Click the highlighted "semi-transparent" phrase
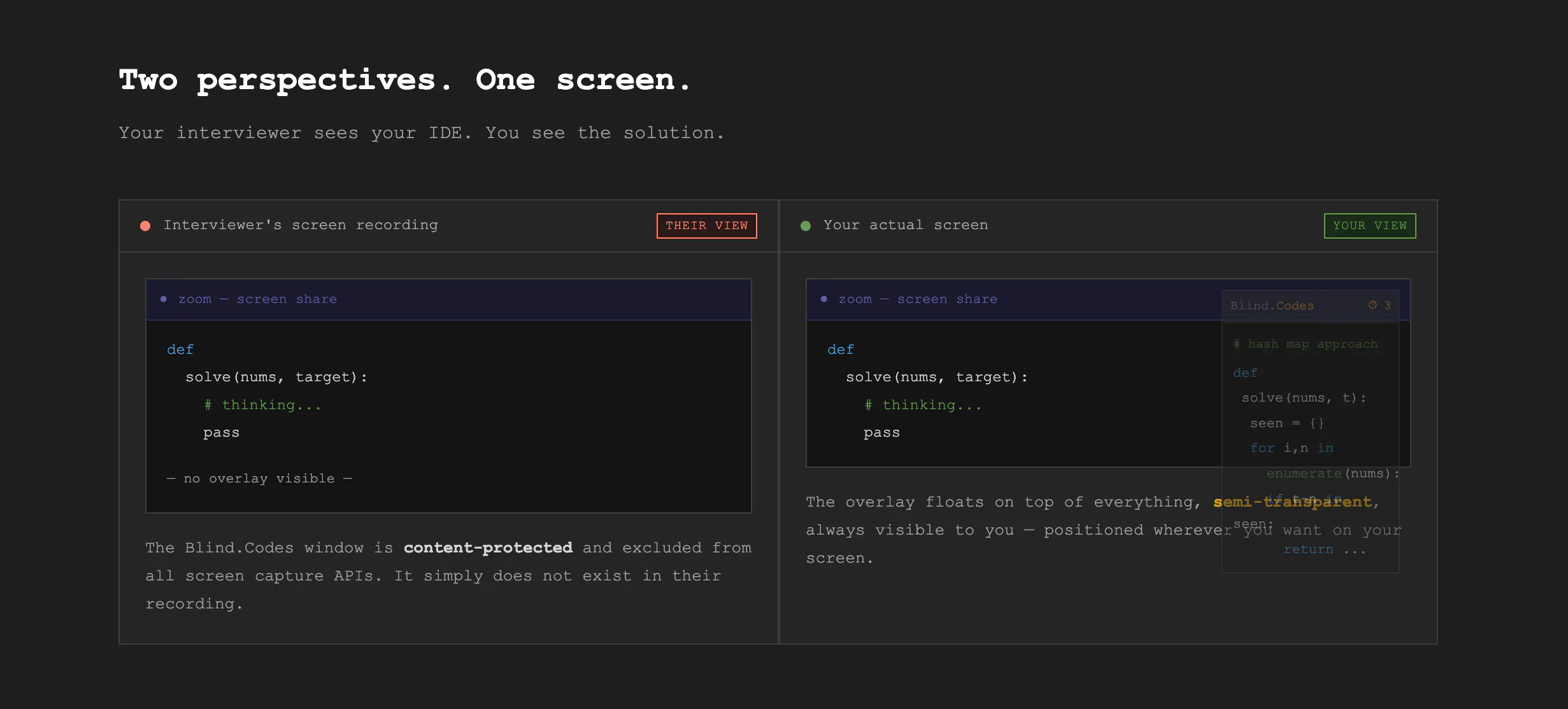Image resolution: width=1568 pixels, height=709 pixels. (x=1292, y=502)
